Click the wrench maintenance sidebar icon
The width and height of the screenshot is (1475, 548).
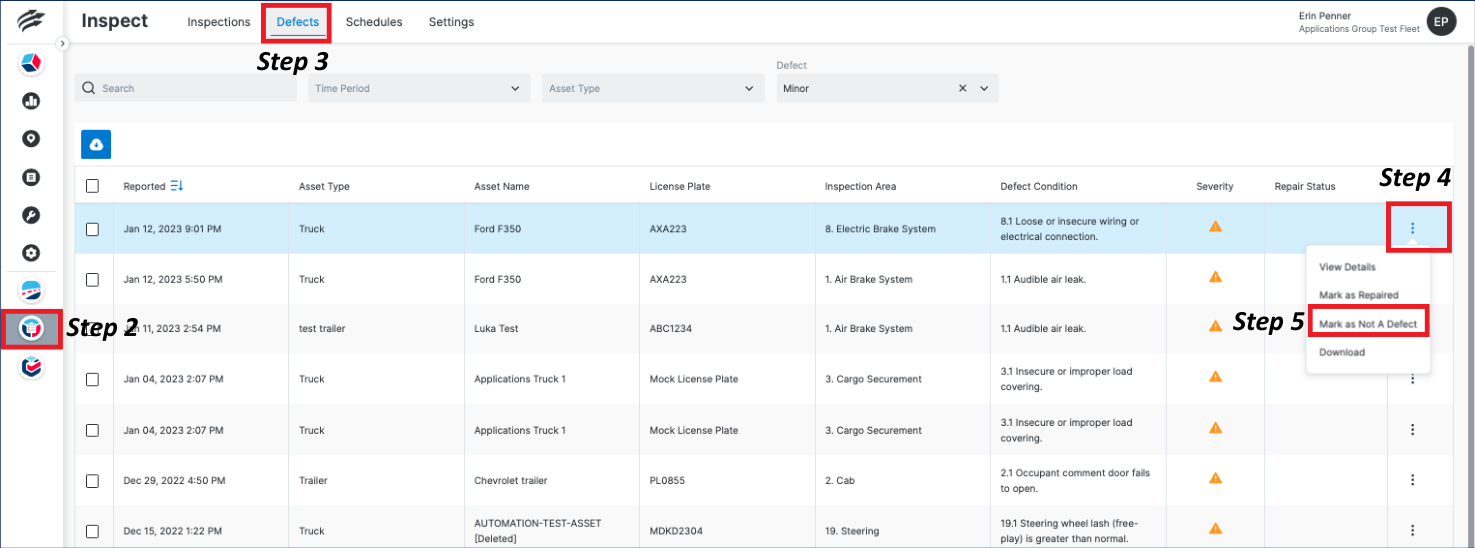pyautogui.click(x=31, y=215)
